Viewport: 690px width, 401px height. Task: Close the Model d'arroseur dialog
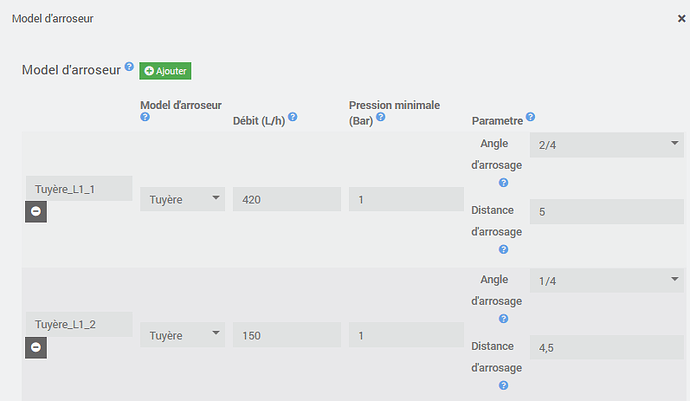click(x=681, y=18)
